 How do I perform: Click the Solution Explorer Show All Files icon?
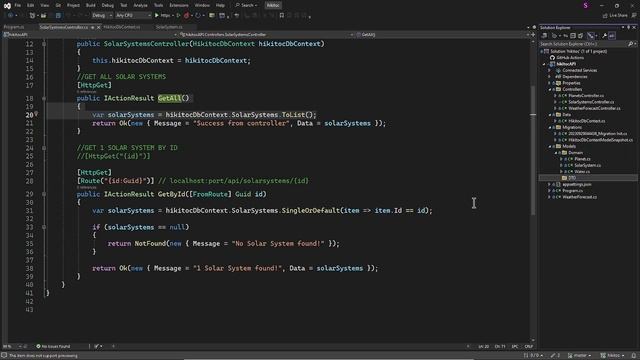point(580,36)
